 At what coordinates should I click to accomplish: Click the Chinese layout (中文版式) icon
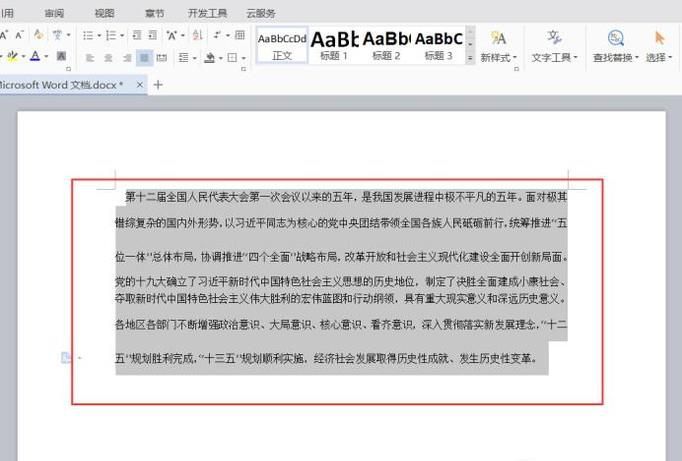171,35
